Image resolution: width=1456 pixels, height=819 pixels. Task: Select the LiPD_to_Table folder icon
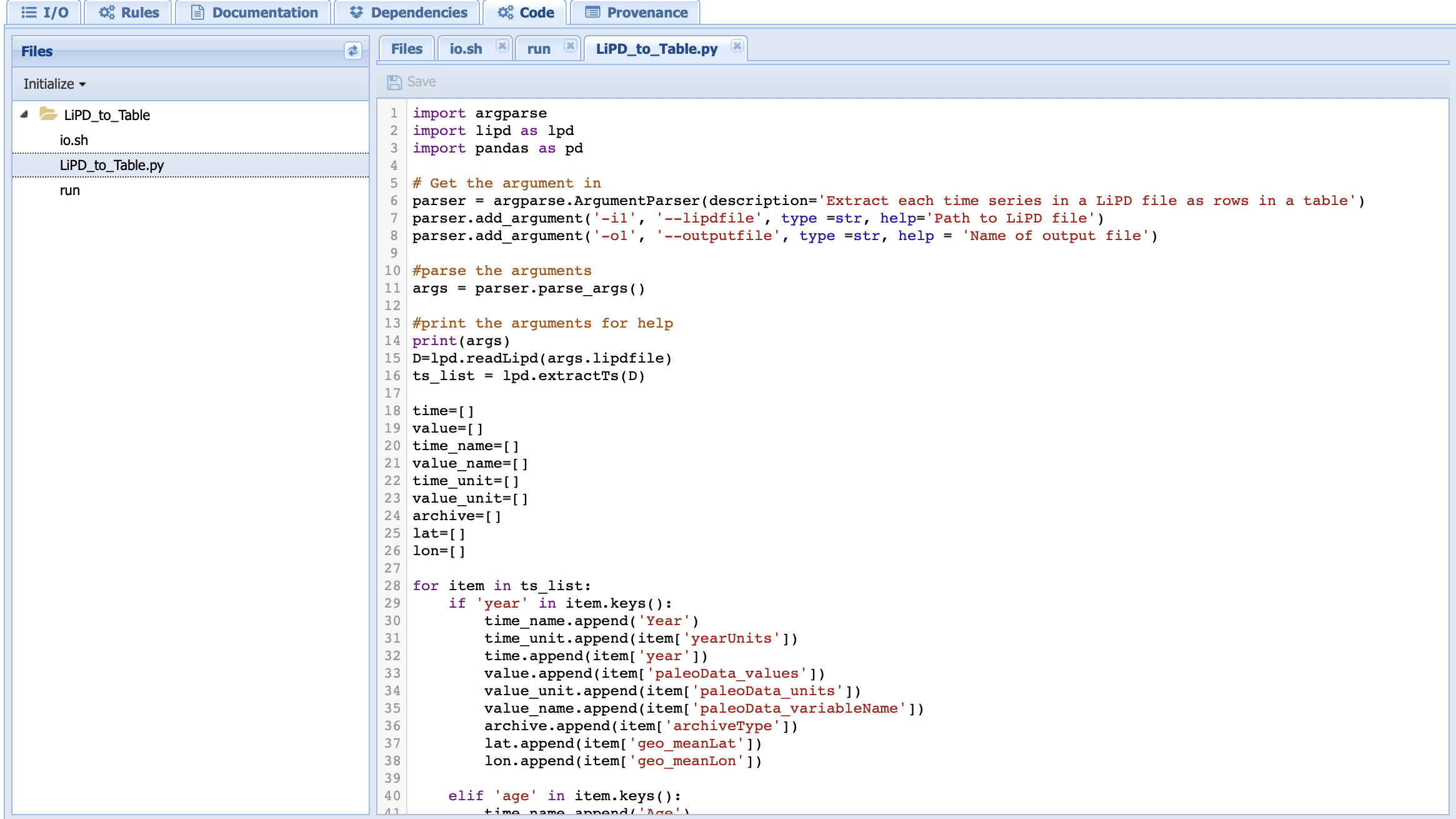[49, 114]
